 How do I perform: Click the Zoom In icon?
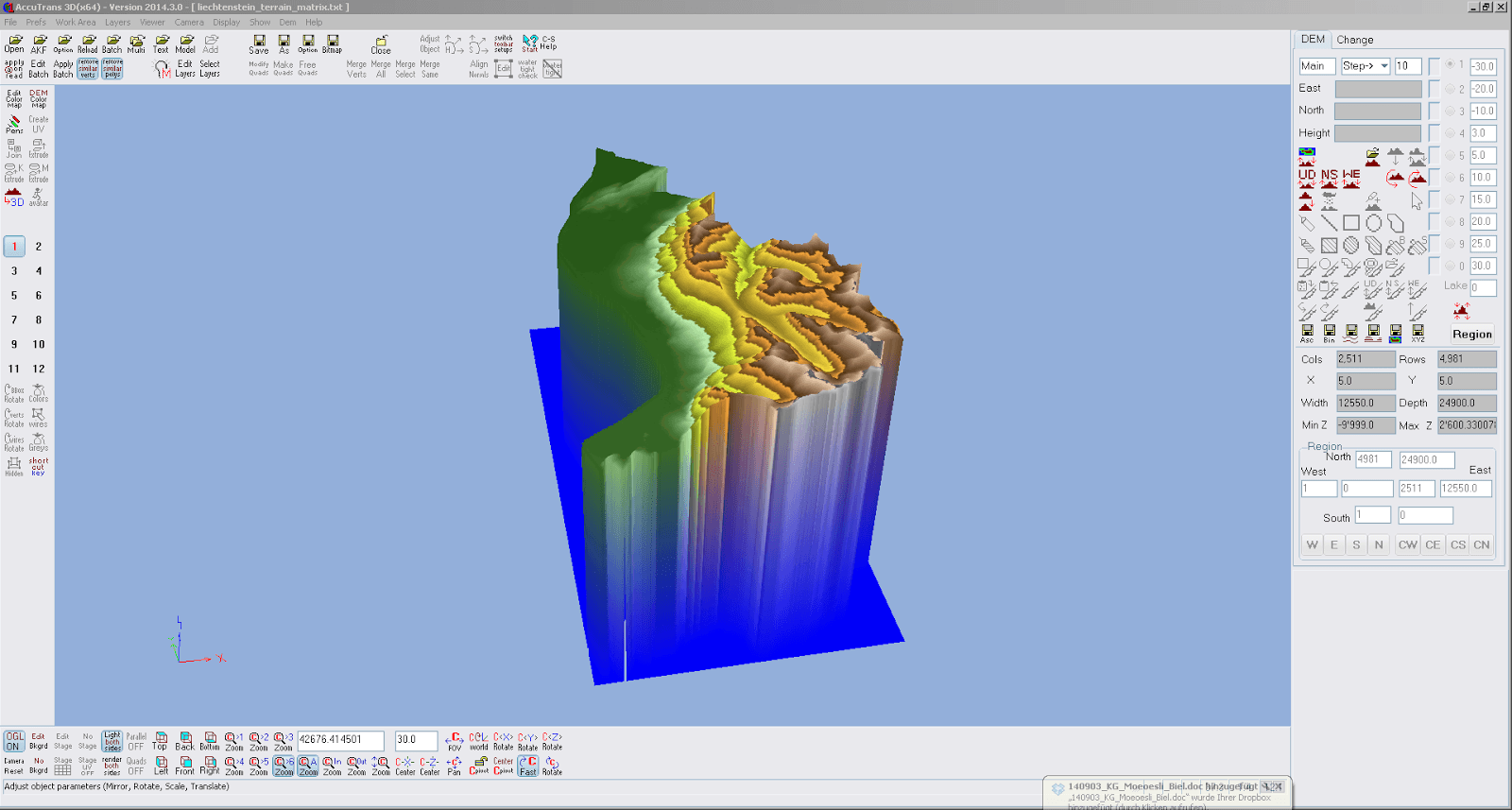point(333,765)
